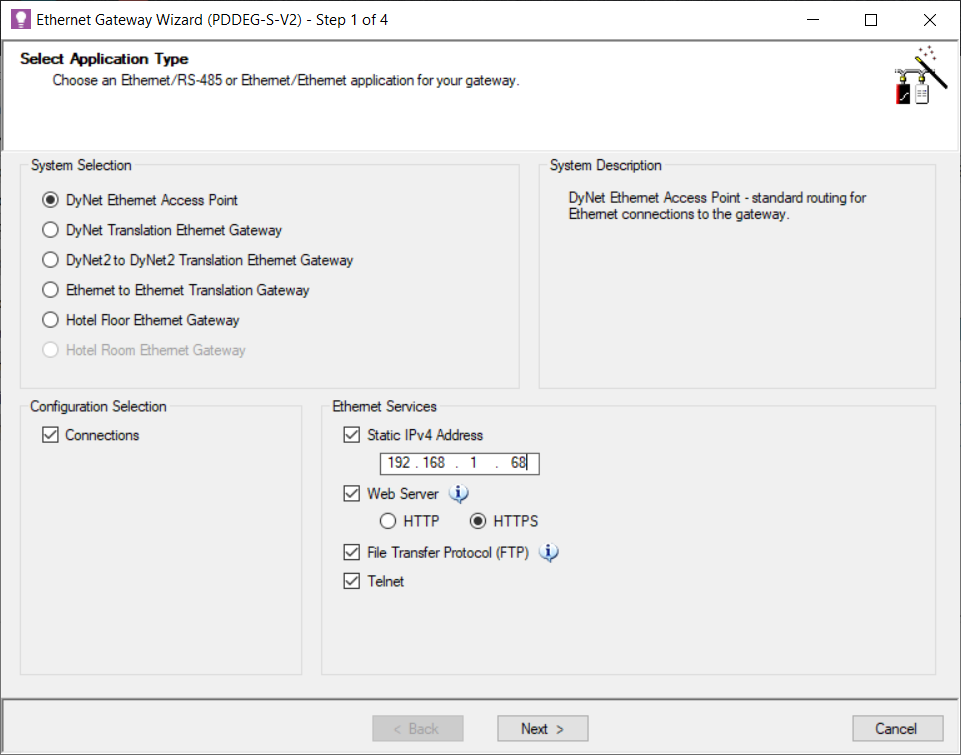Toggle File Transfer Protocol (FTP) checkbox
The height and width of the screenshot is (755, 961).
(351, 552)
